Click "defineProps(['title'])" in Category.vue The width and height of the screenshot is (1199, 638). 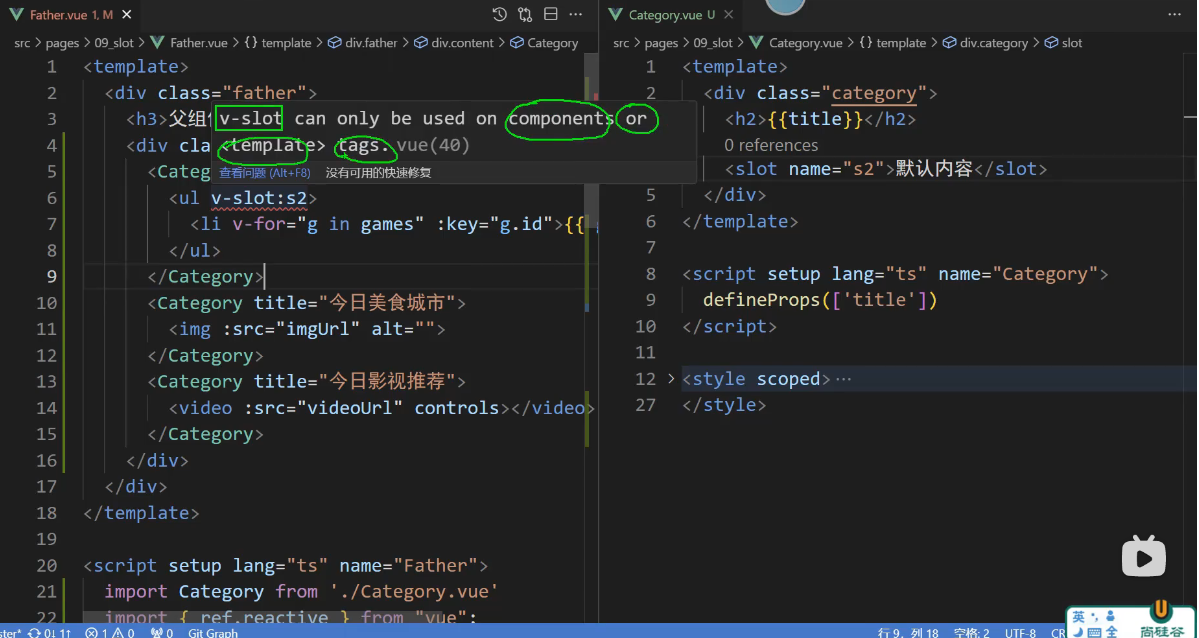(x=820, y=300)
